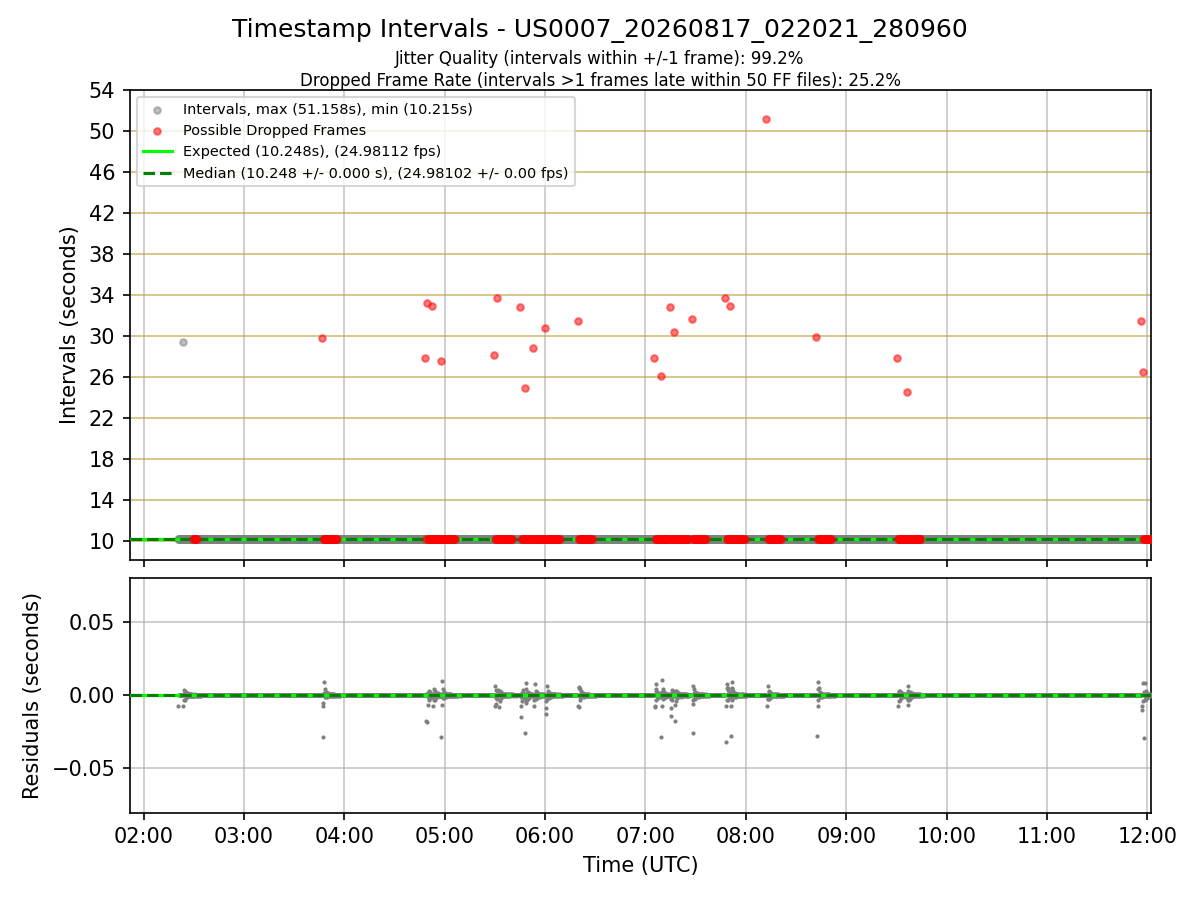Click the top red dropped-frame dot near 11:57
Screen dimensions: 1200x900
point(1141,321)
